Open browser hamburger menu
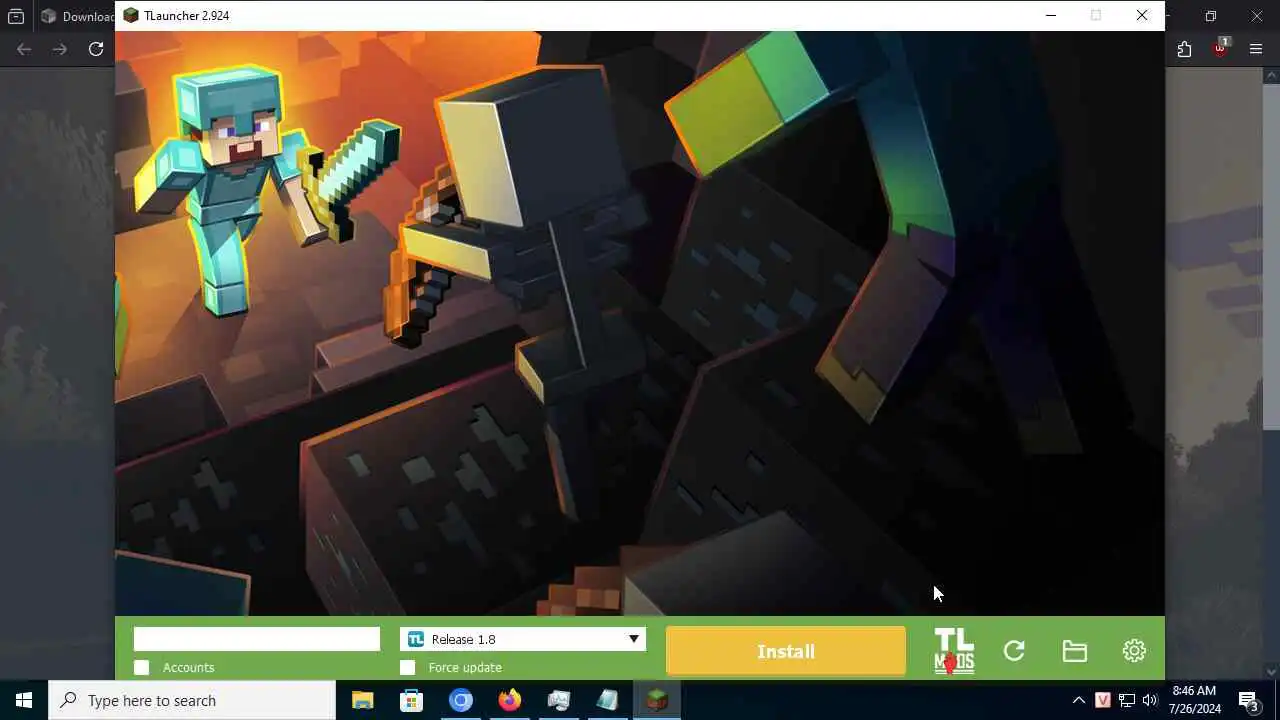1280x720 pixels. [x=1256, y=49]
